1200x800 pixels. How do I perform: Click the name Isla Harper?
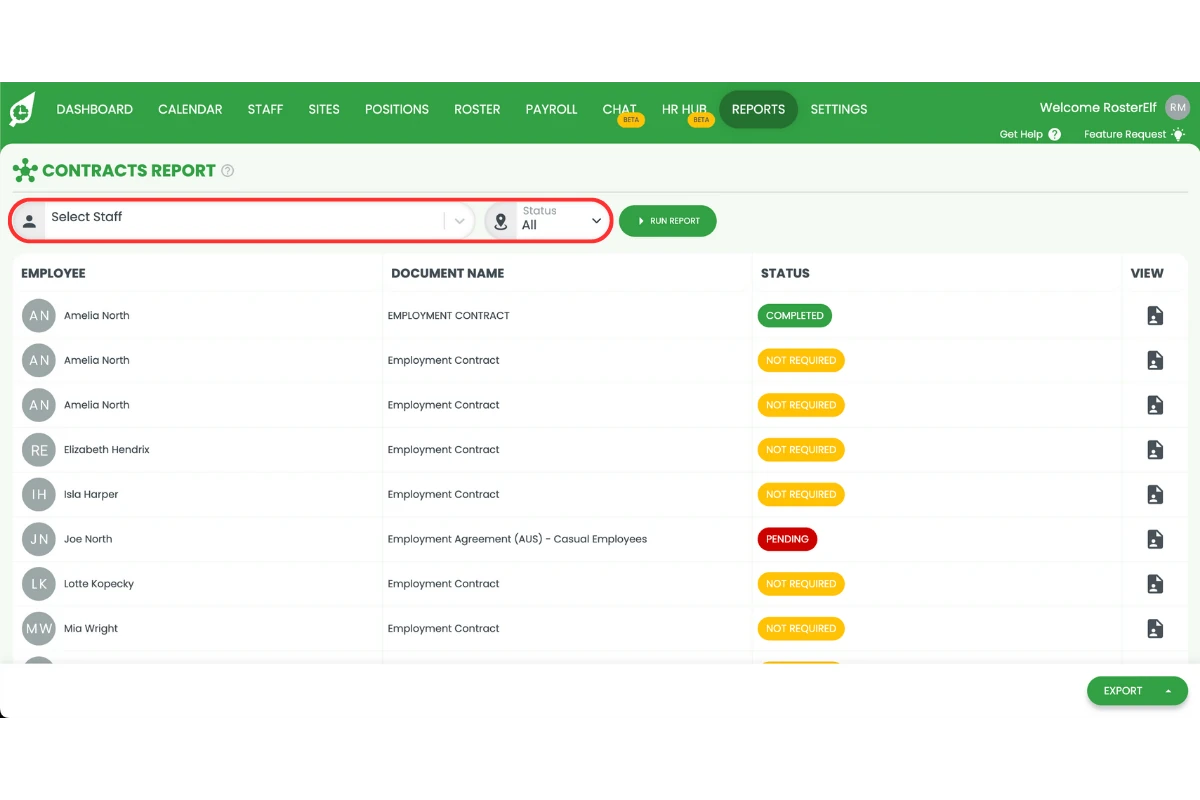(91, 495)
